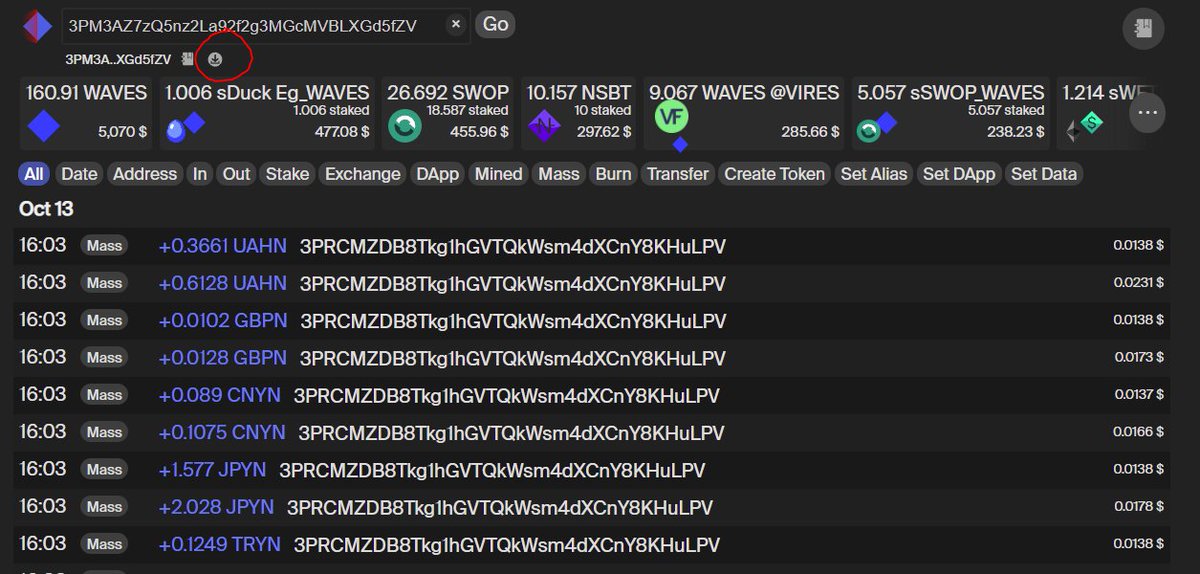
Task: Filter by Set Data transactions
Action: 1044,174
